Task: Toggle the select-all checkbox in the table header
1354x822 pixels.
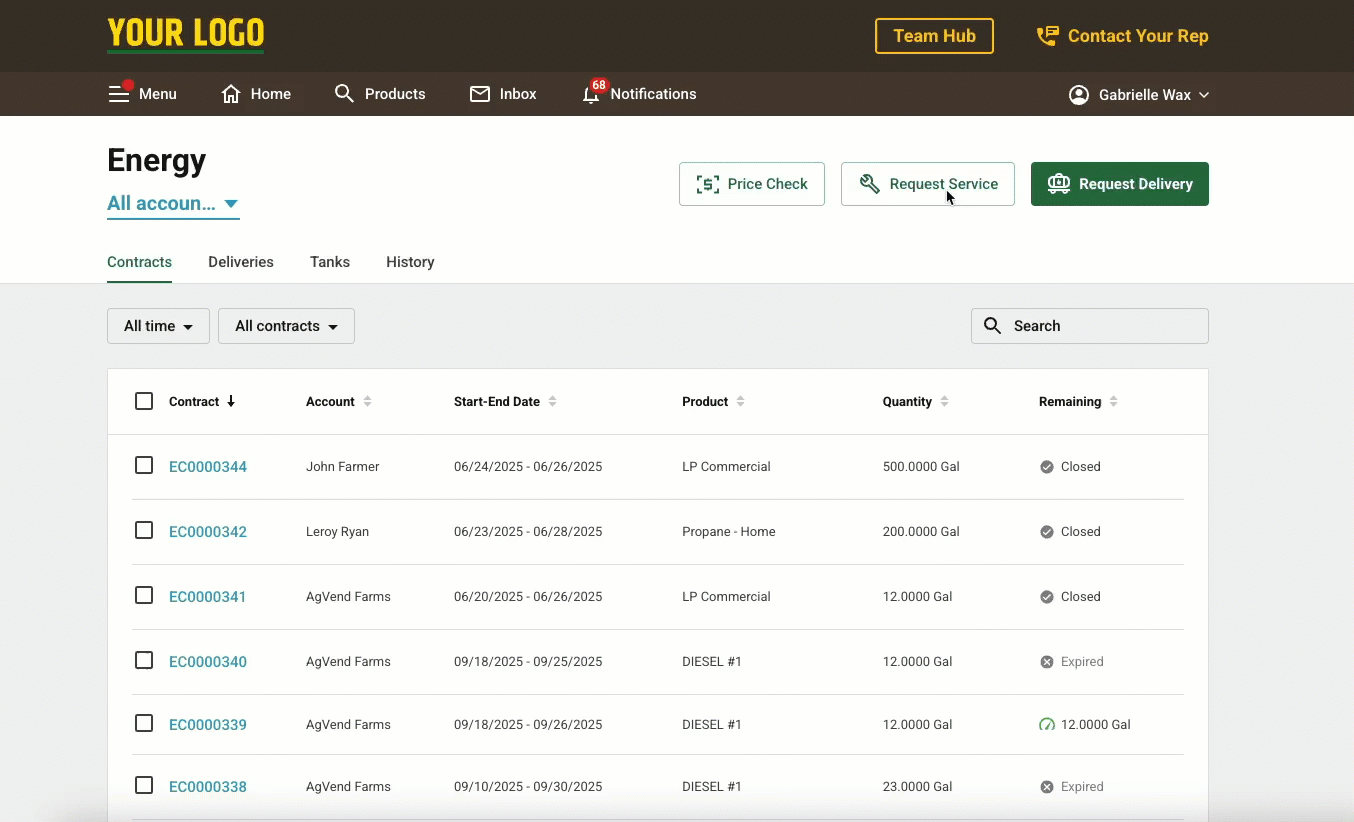Action: click(x=144, y=401)
